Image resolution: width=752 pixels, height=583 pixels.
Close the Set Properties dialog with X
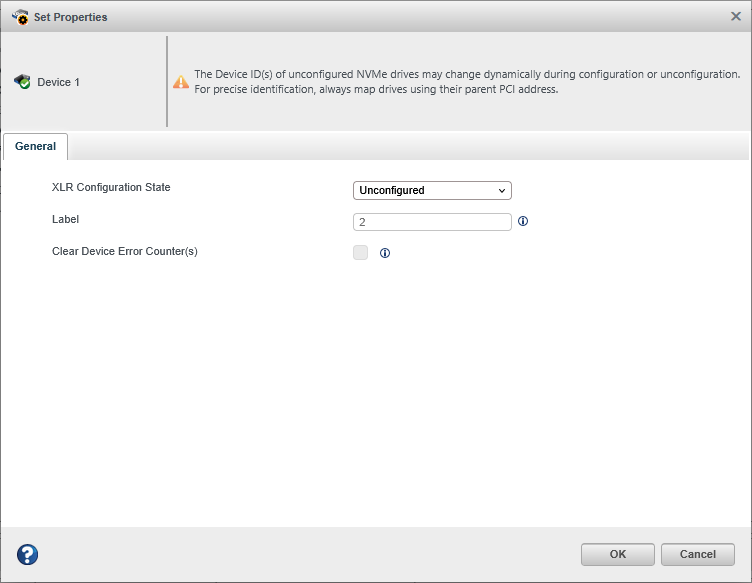pos(736,17)
